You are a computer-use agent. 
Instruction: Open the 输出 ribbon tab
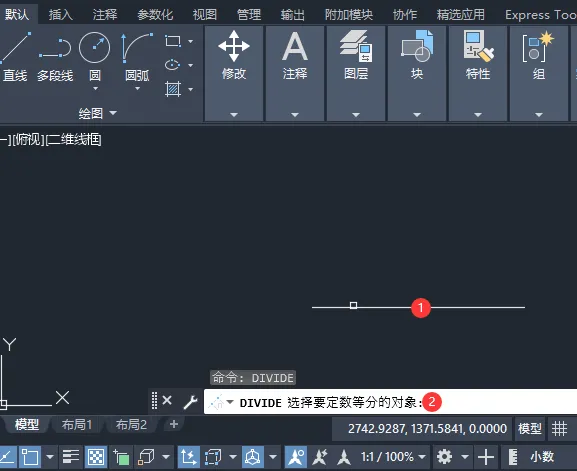tap(293, 15)
